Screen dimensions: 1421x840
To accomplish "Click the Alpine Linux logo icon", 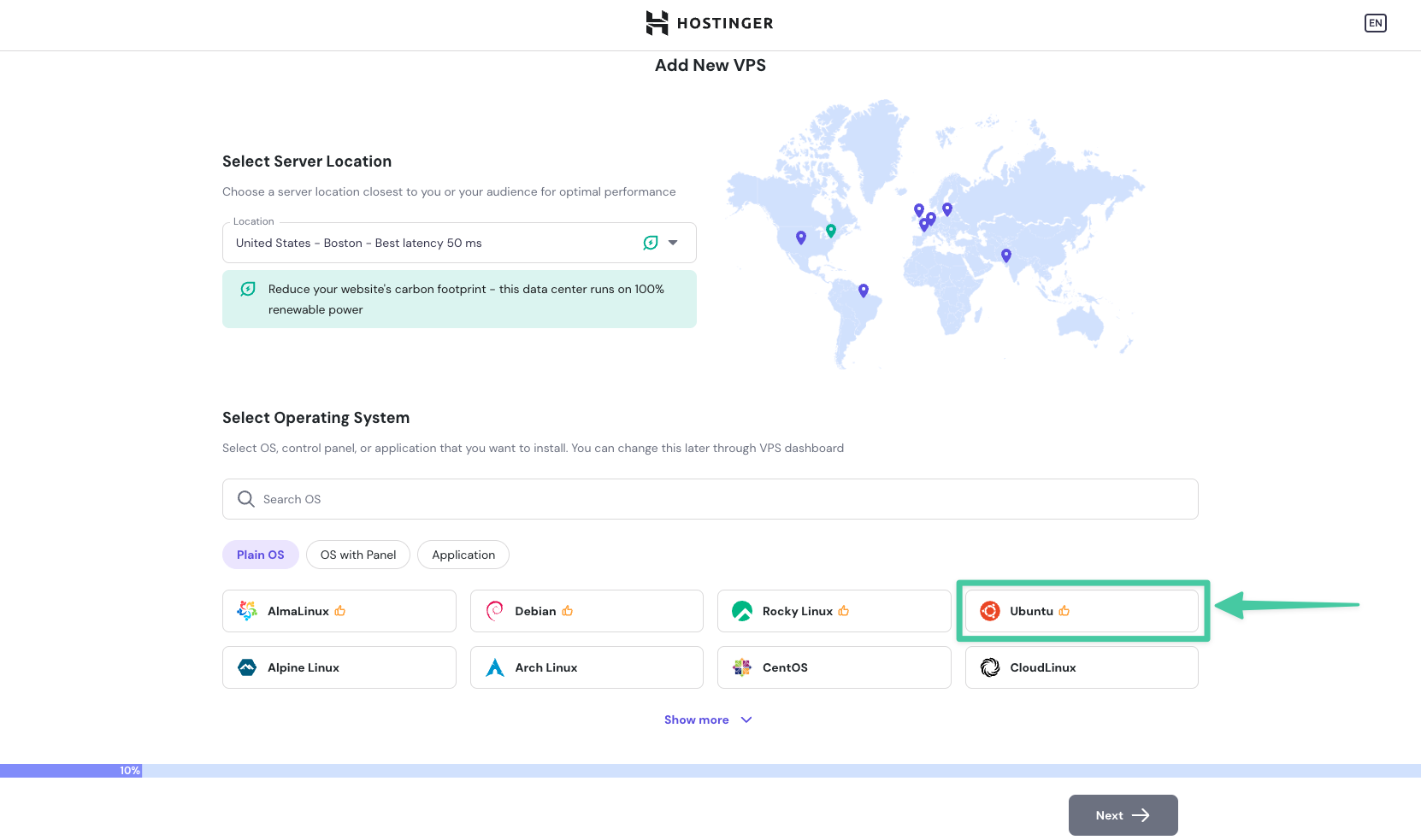I will coord(247,667).
